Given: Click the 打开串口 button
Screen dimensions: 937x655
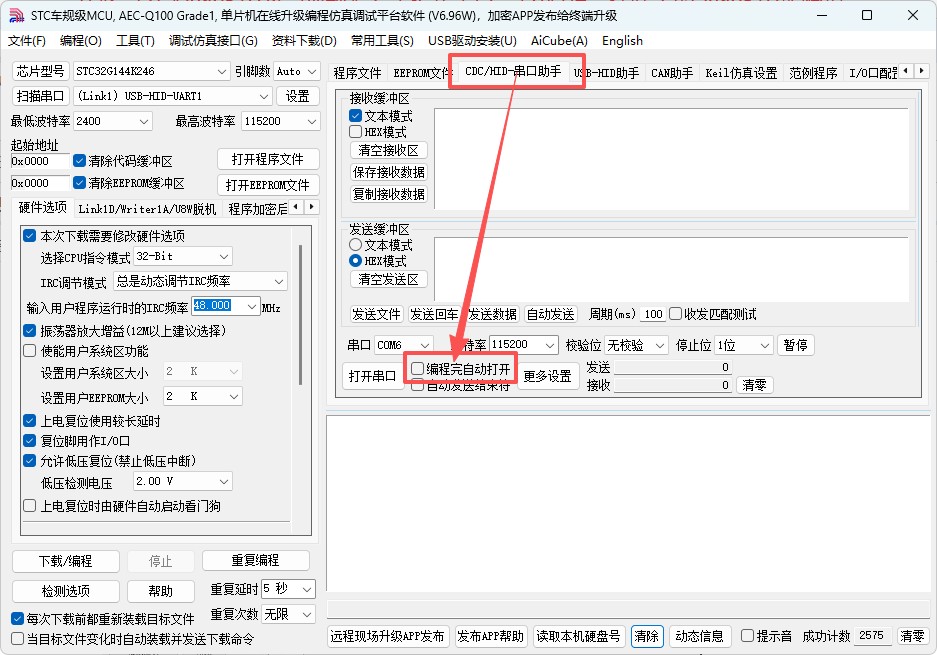Looking at the screenshot, I should (x=373, y=376).
